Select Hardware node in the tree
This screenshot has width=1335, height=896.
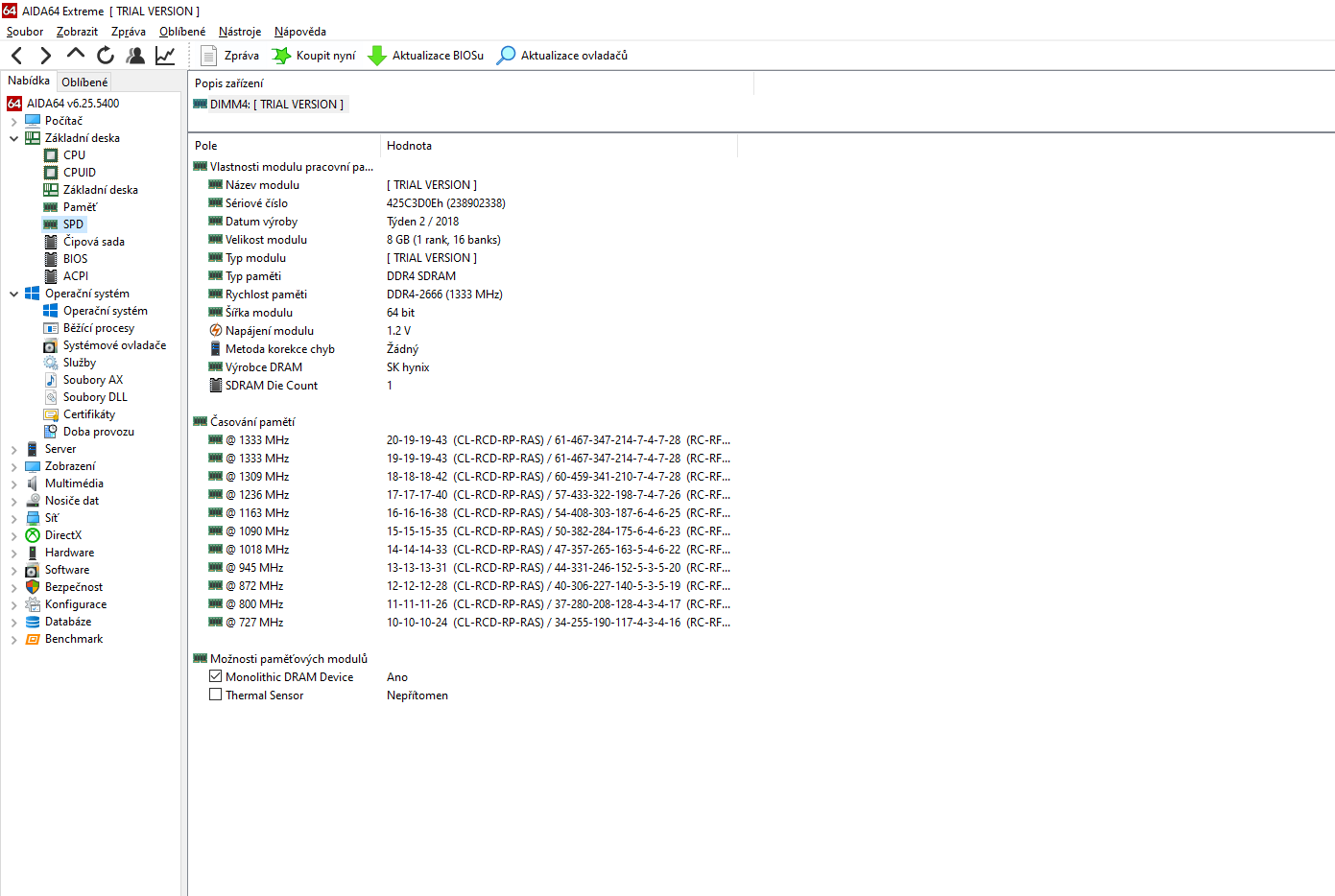70,553
